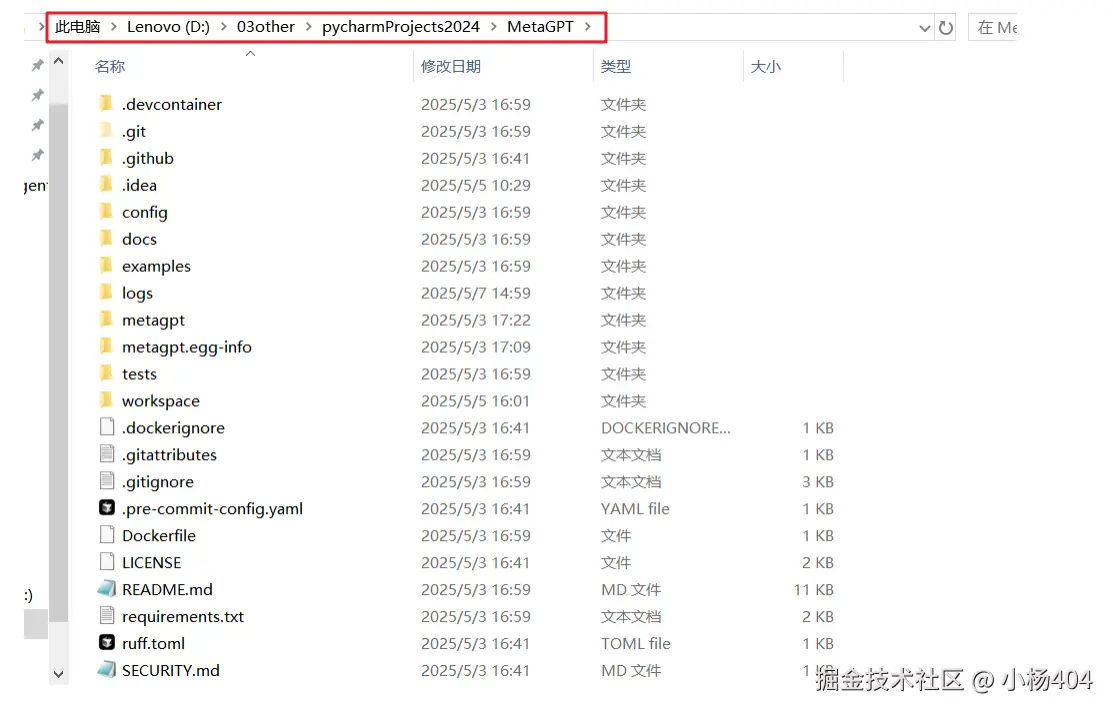Click the .devcontainer folder icon
1113x714 pixels.
click(106, 104)
